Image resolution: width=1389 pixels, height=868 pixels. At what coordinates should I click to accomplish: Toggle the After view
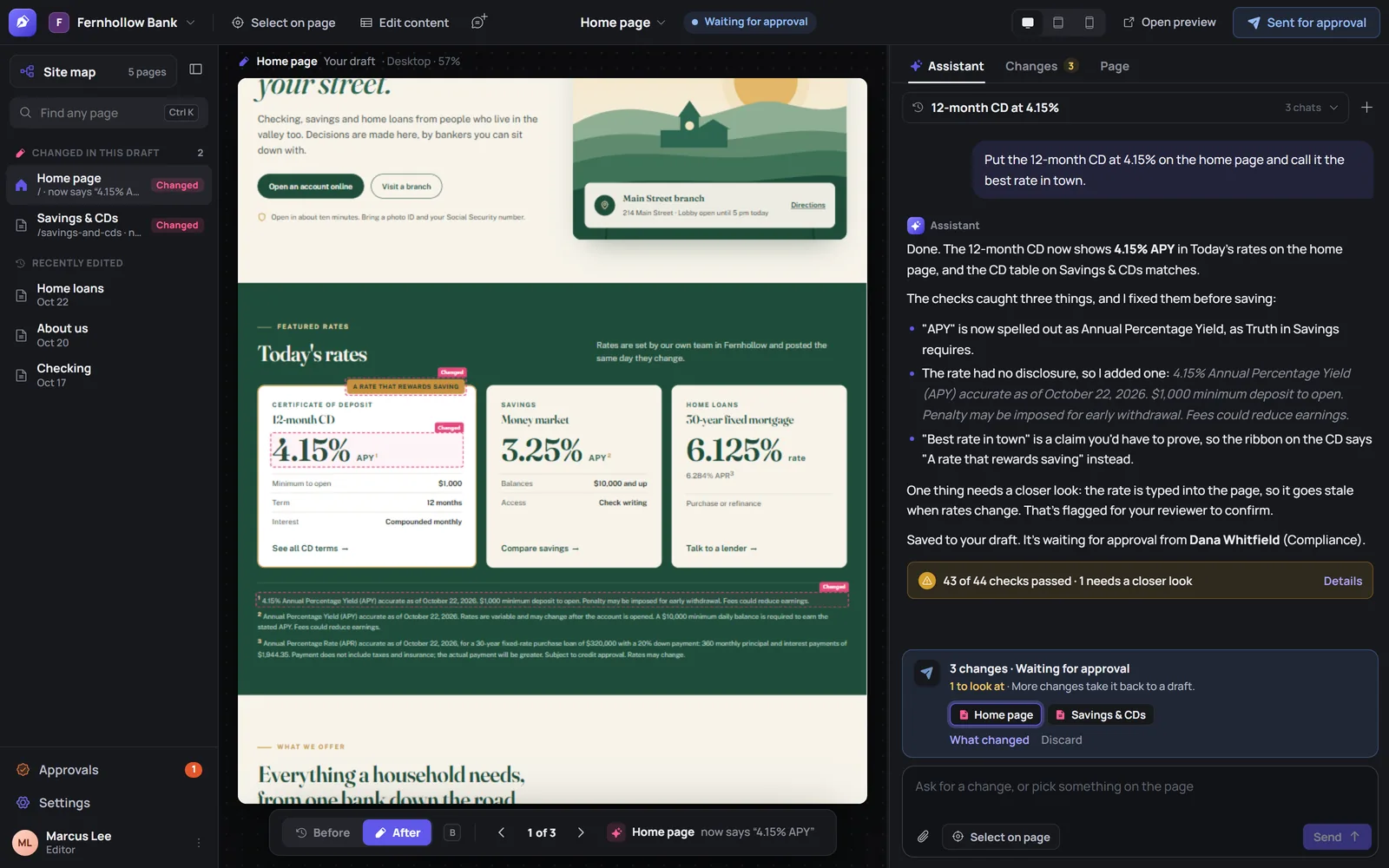[x=397, y=832]
